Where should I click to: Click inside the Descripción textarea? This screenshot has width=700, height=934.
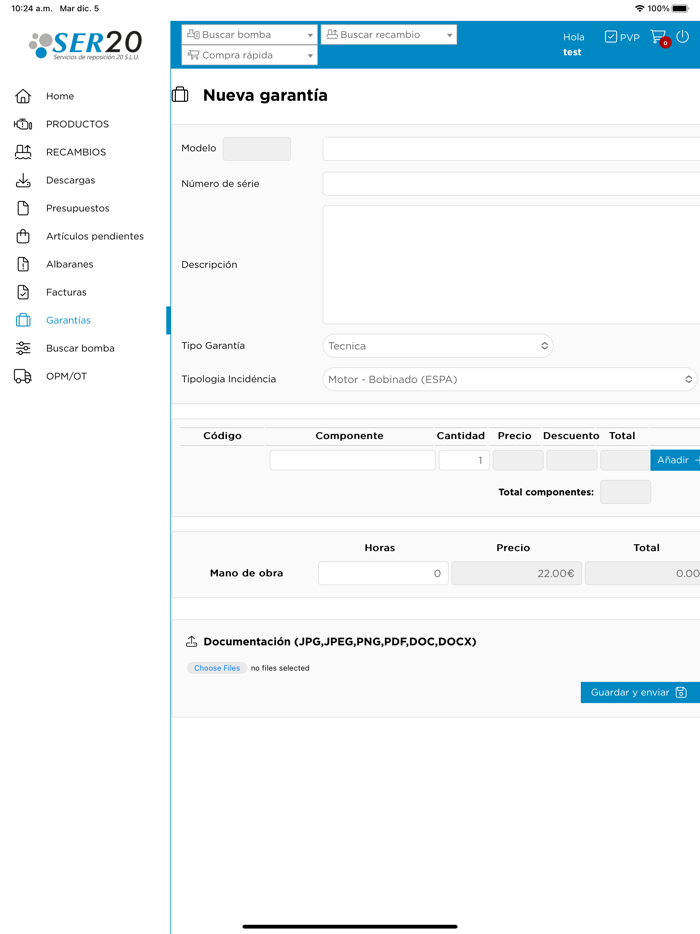[511, 264]
